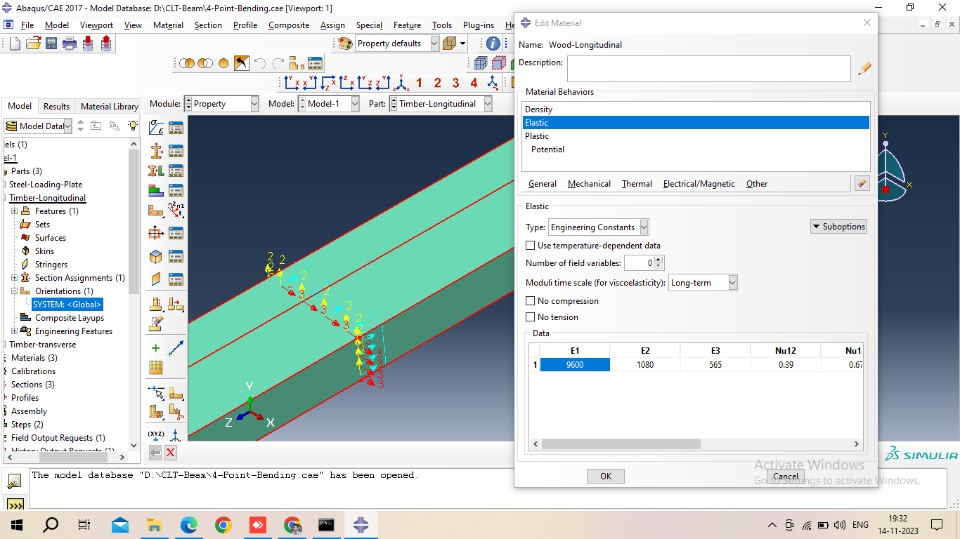The width and height of the screenshot is (960, 539).
Task: Apply the XY front view
Action: tap(291, 82)
